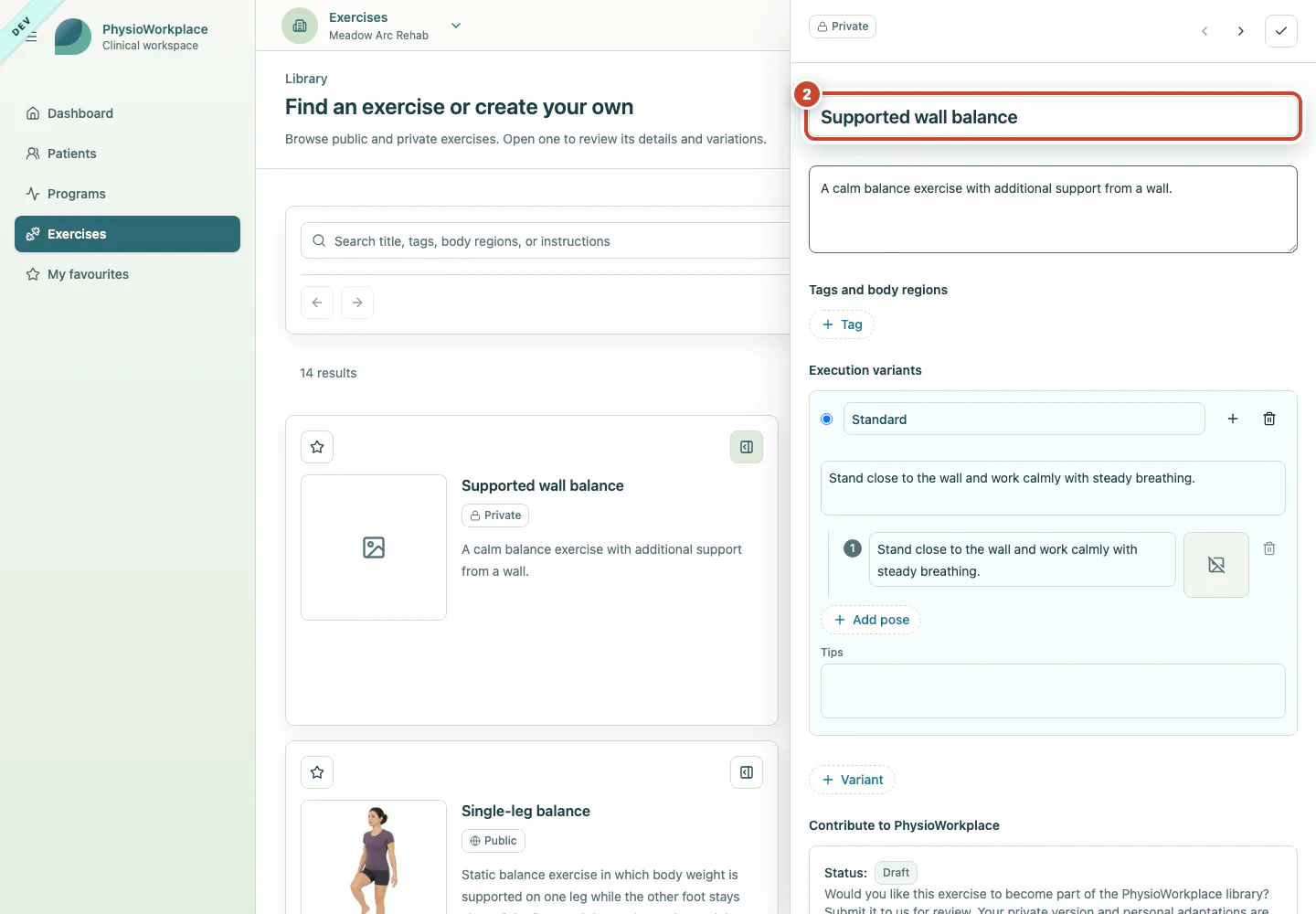This screenshot has width=1316, height=914.
Task: Click the PhysioWorkplace logo
Action: pos(73,37)
